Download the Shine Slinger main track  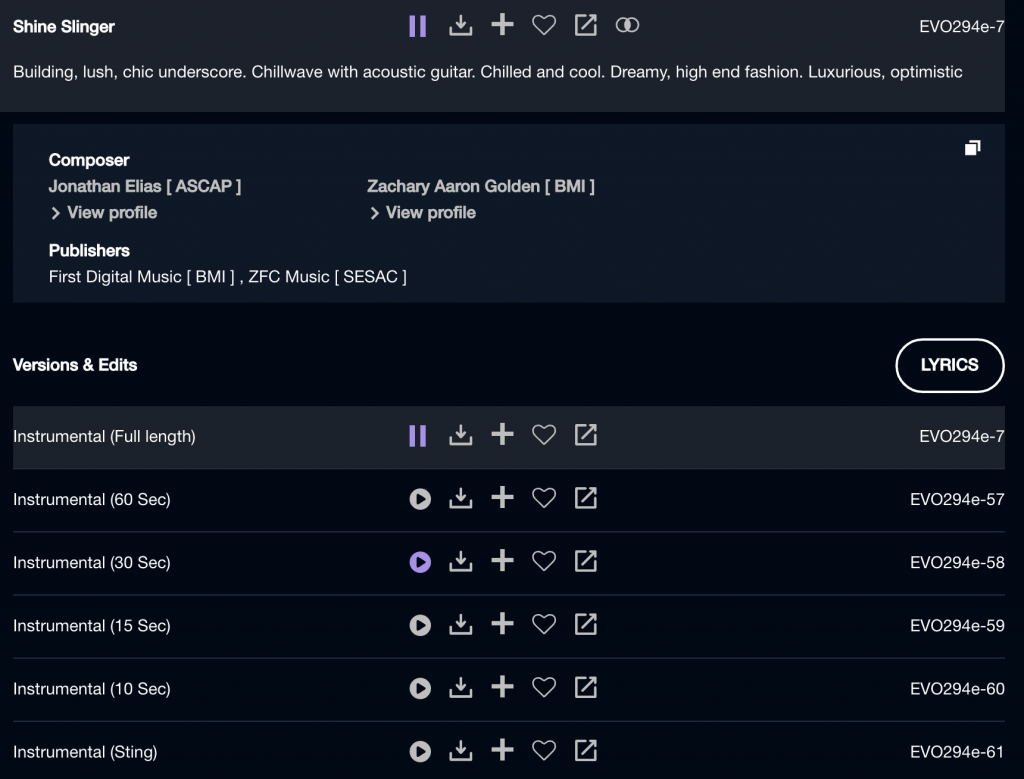pyautogui.click(x=460, y=26)
